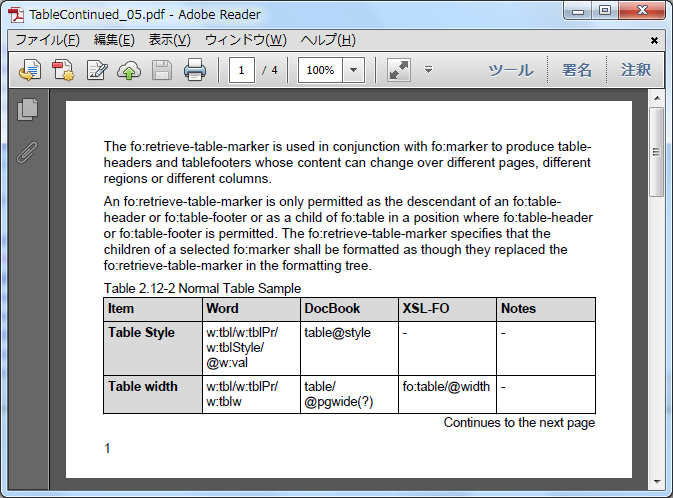Click the Save floppy disk icon
The height and width of the screenshot is (498, 673).
162,70
